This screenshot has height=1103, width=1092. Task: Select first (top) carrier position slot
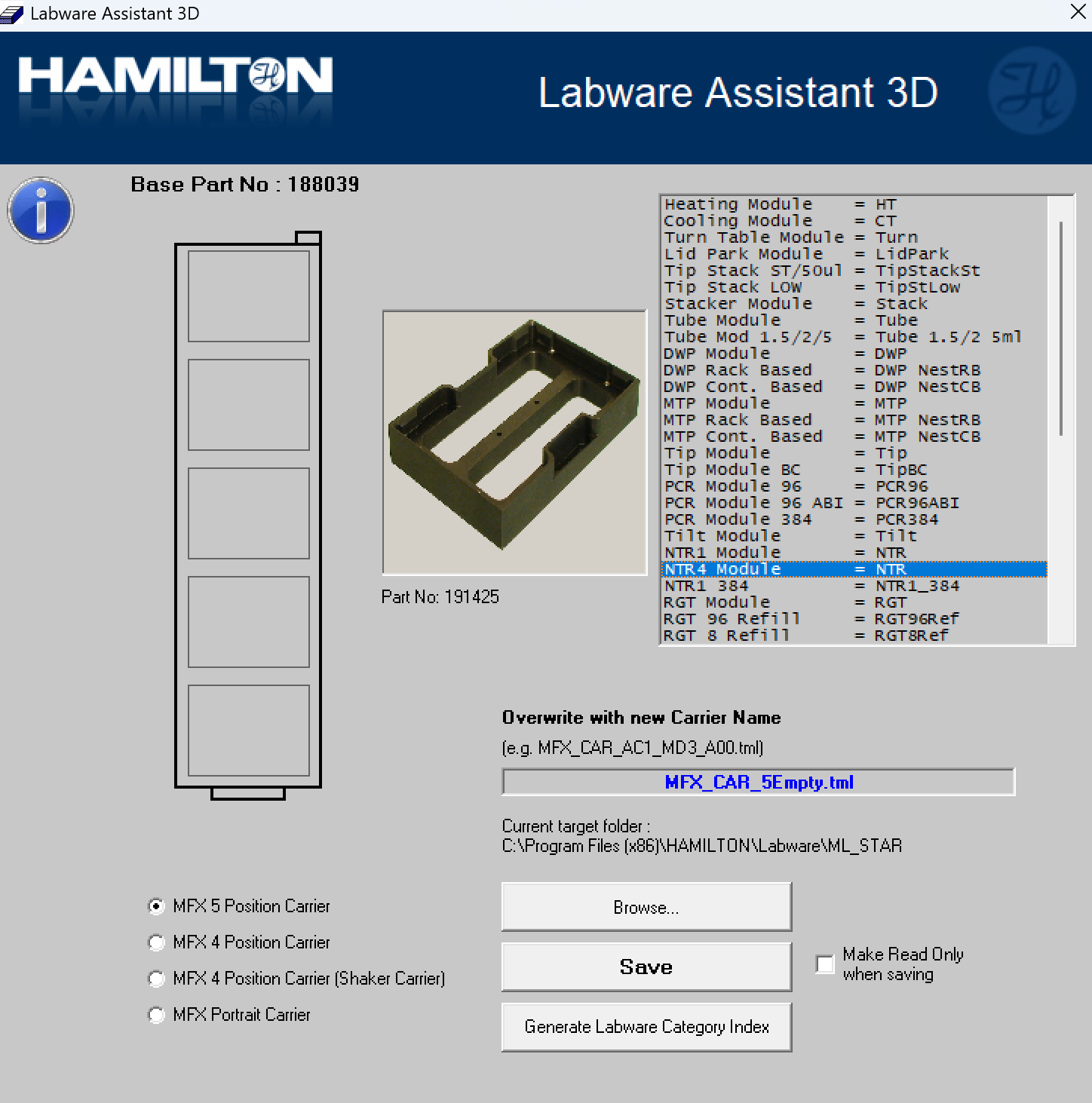249,296
